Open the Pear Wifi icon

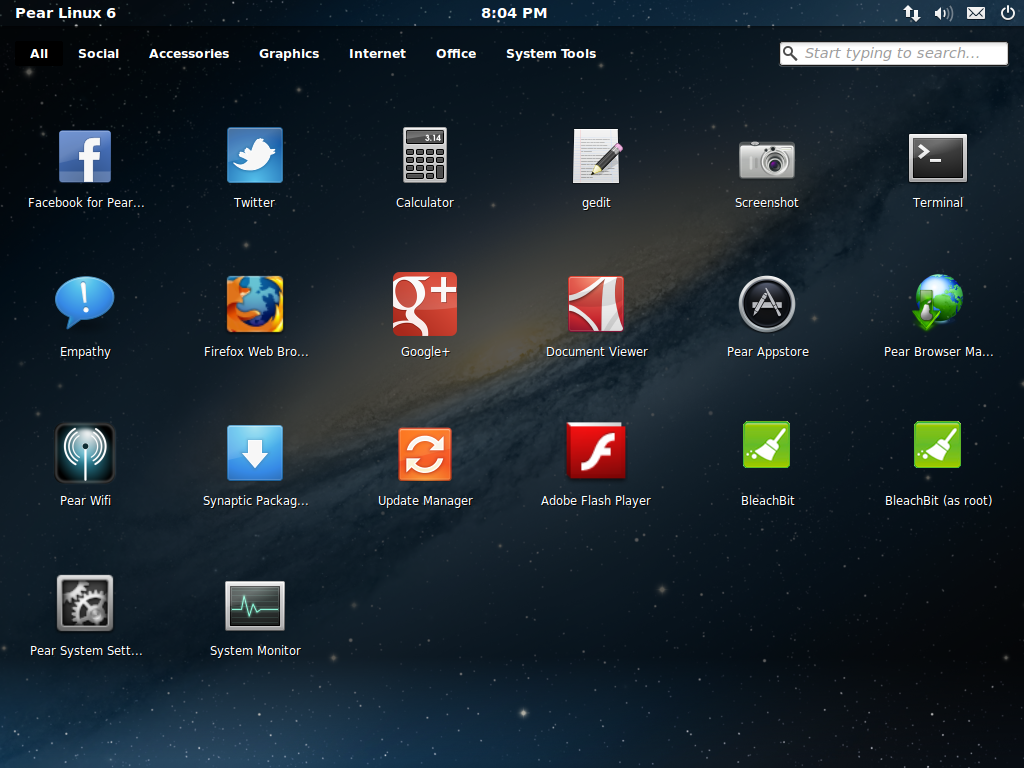click(85, 453)
